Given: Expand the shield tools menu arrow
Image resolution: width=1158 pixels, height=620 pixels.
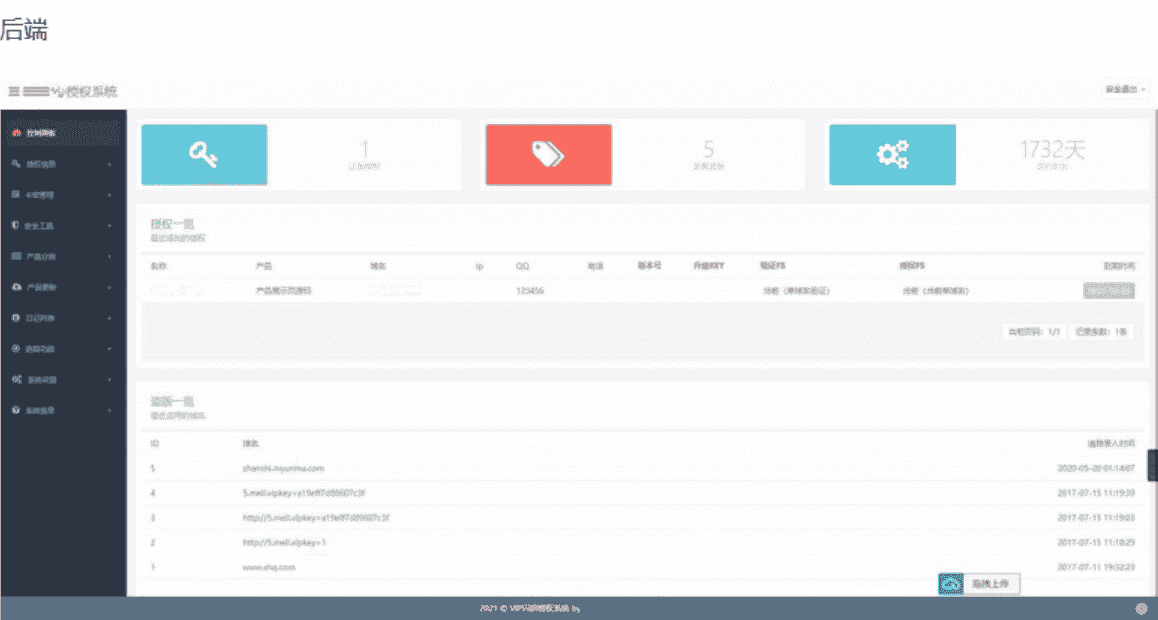Looking at the screenshot, I should point(109,226).
